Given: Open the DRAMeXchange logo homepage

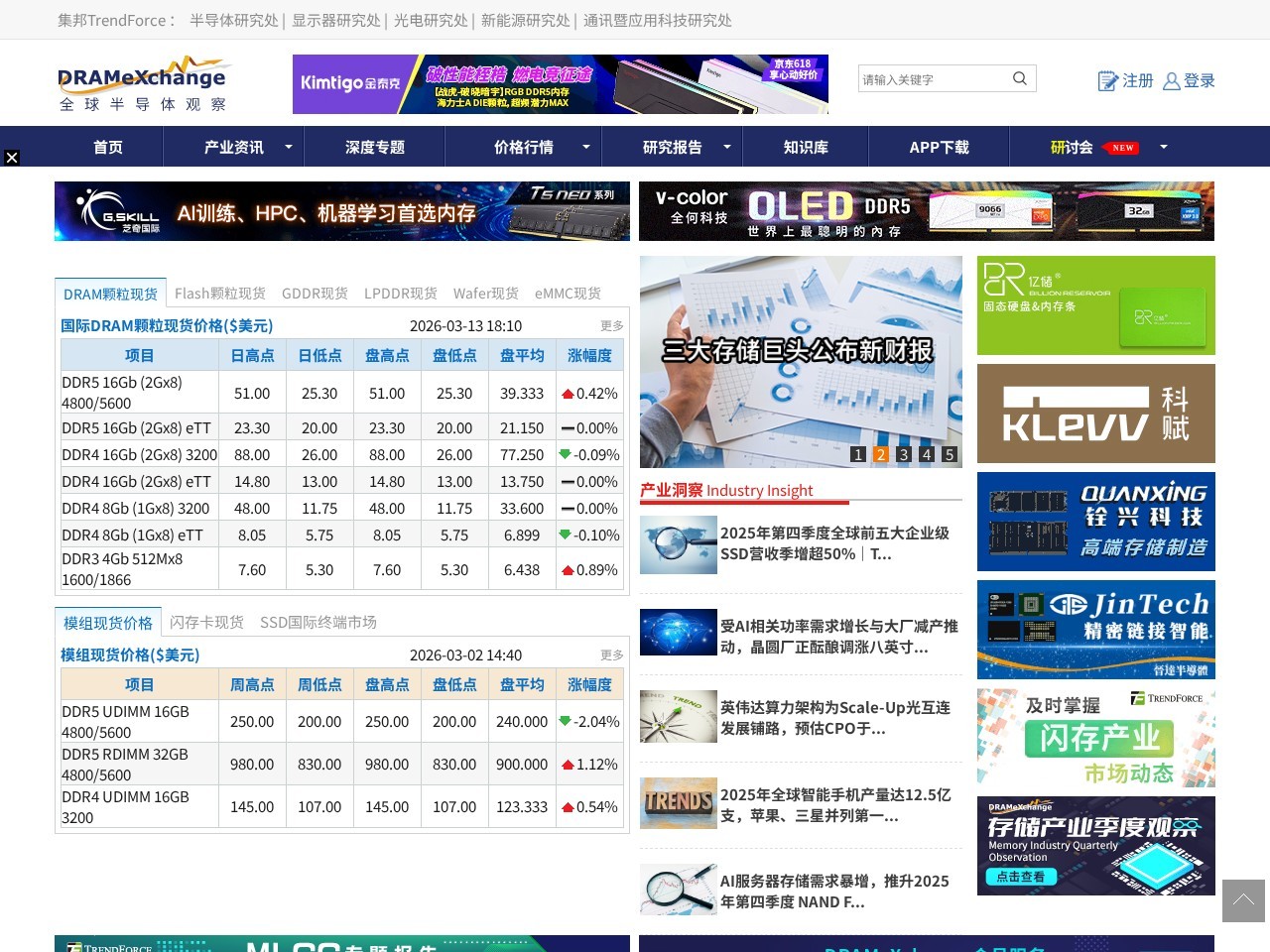Looking at the screenshot, I should click(143, 84).
